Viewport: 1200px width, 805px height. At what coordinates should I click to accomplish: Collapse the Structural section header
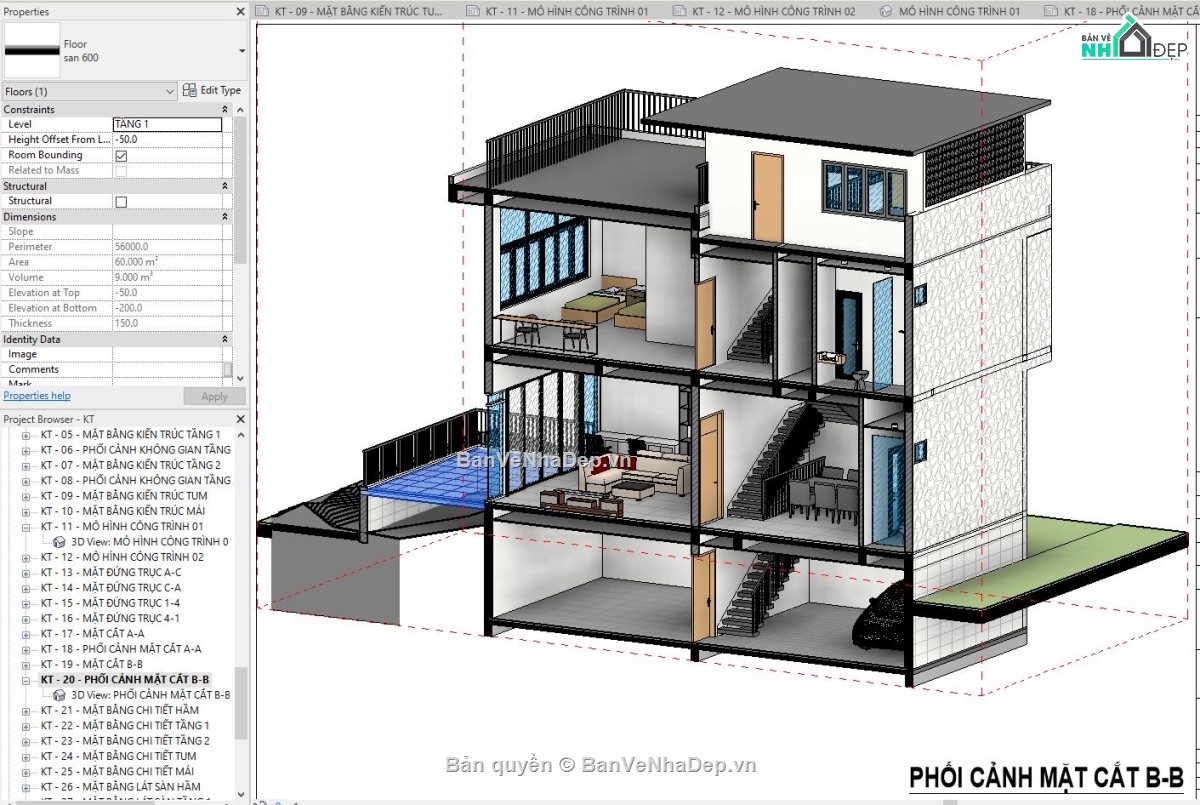[x=225, y=186]
